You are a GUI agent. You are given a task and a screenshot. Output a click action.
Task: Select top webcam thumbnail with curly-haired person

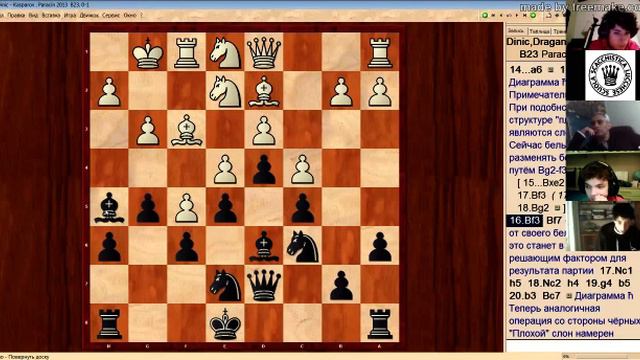click(603, 25)
